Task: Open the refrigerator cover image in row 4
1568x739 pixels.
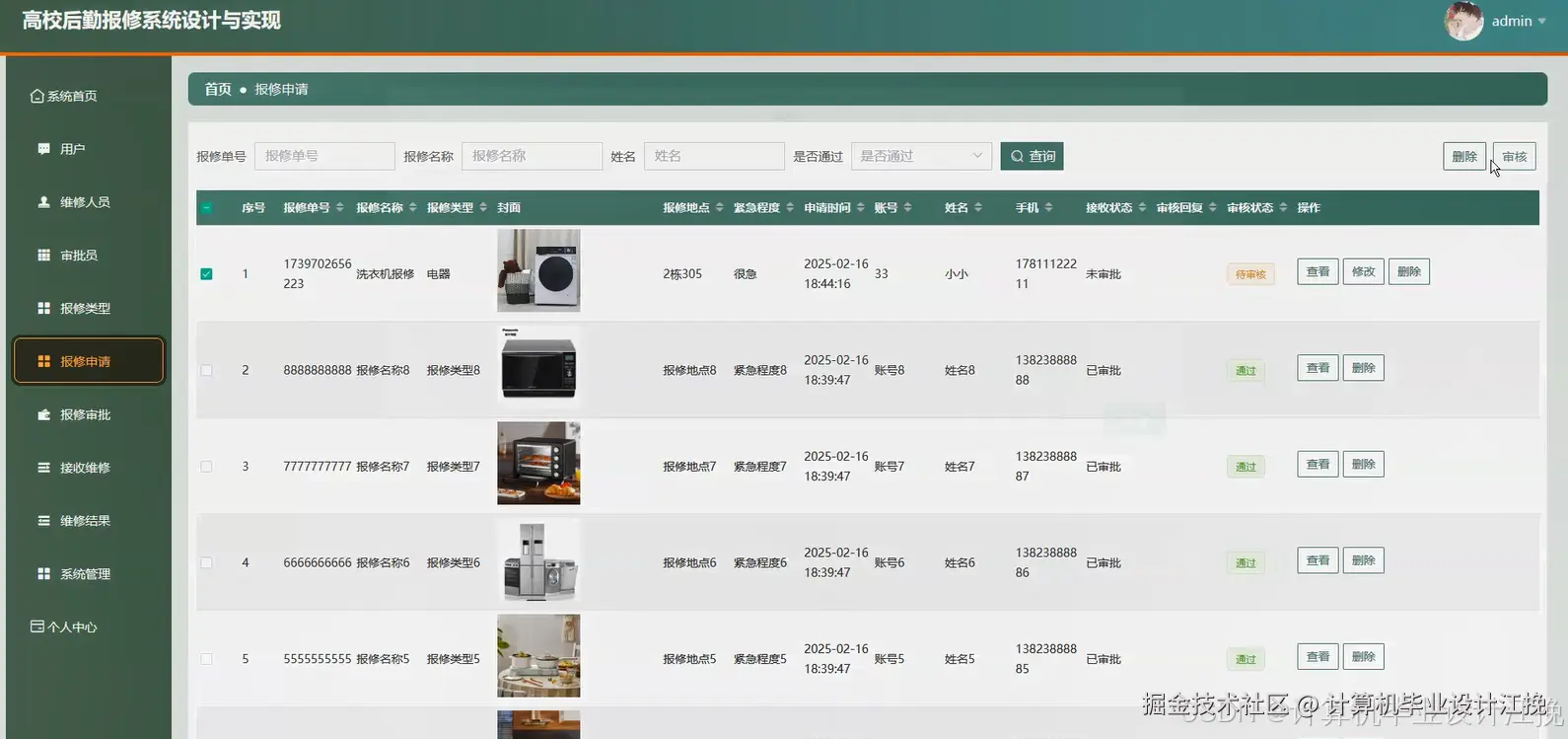Action: (538, 559)
